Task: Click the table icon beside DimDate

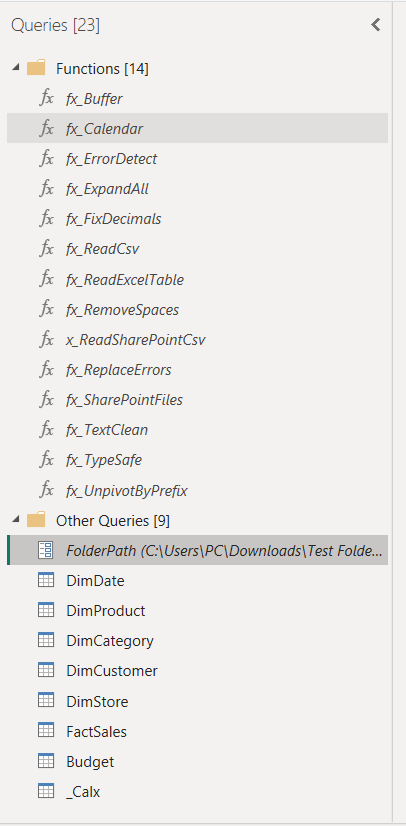Action: [x=46, y=581]
